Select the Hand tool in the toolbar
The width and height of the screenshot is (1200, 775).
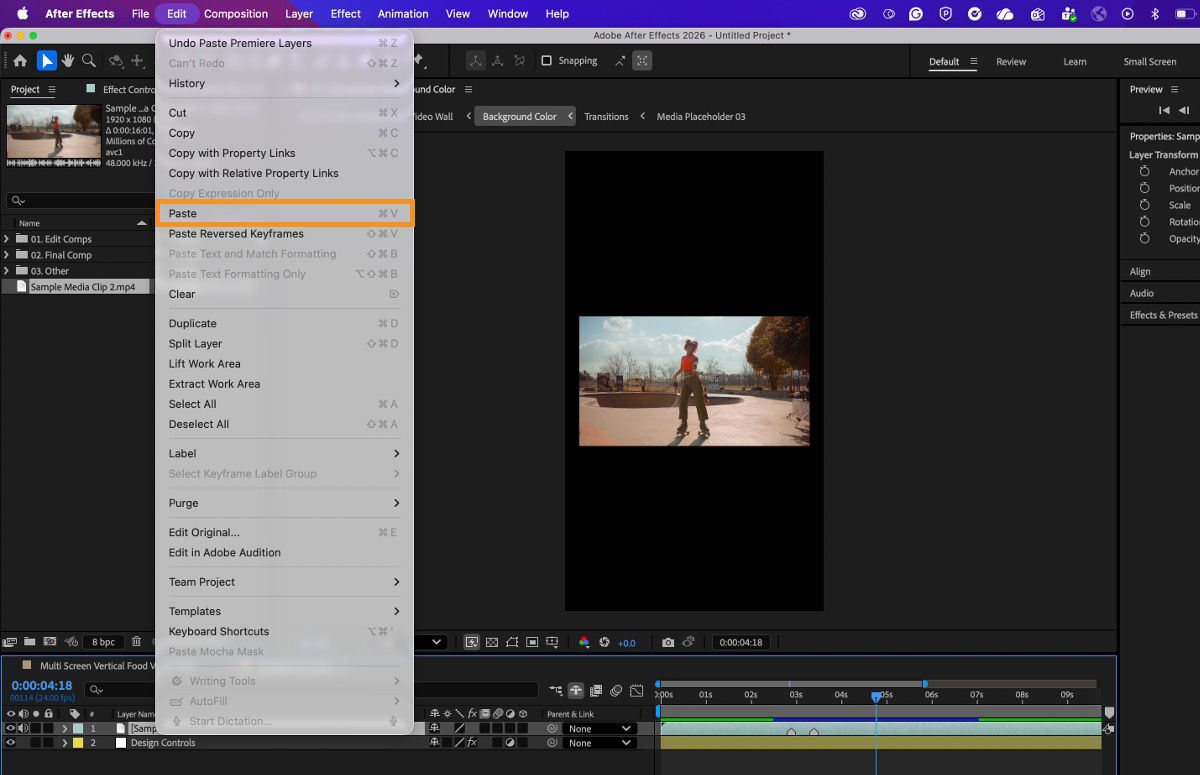tap(67, 61)
